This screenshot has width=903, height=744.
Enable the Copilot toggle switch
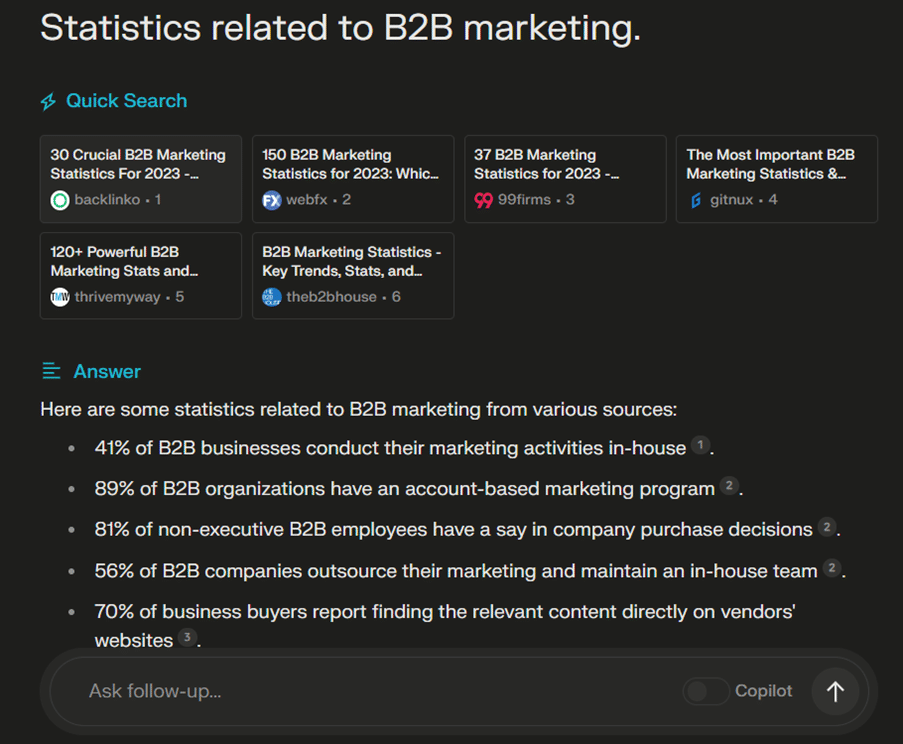(706, 691)
